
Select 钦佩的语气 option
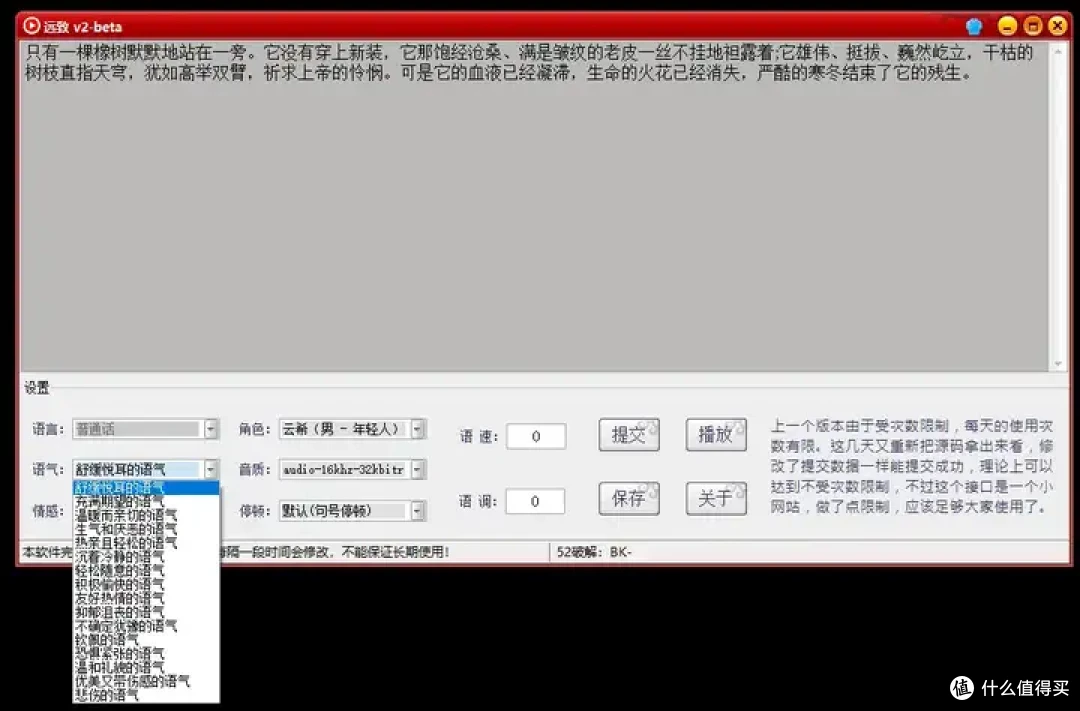146,639
